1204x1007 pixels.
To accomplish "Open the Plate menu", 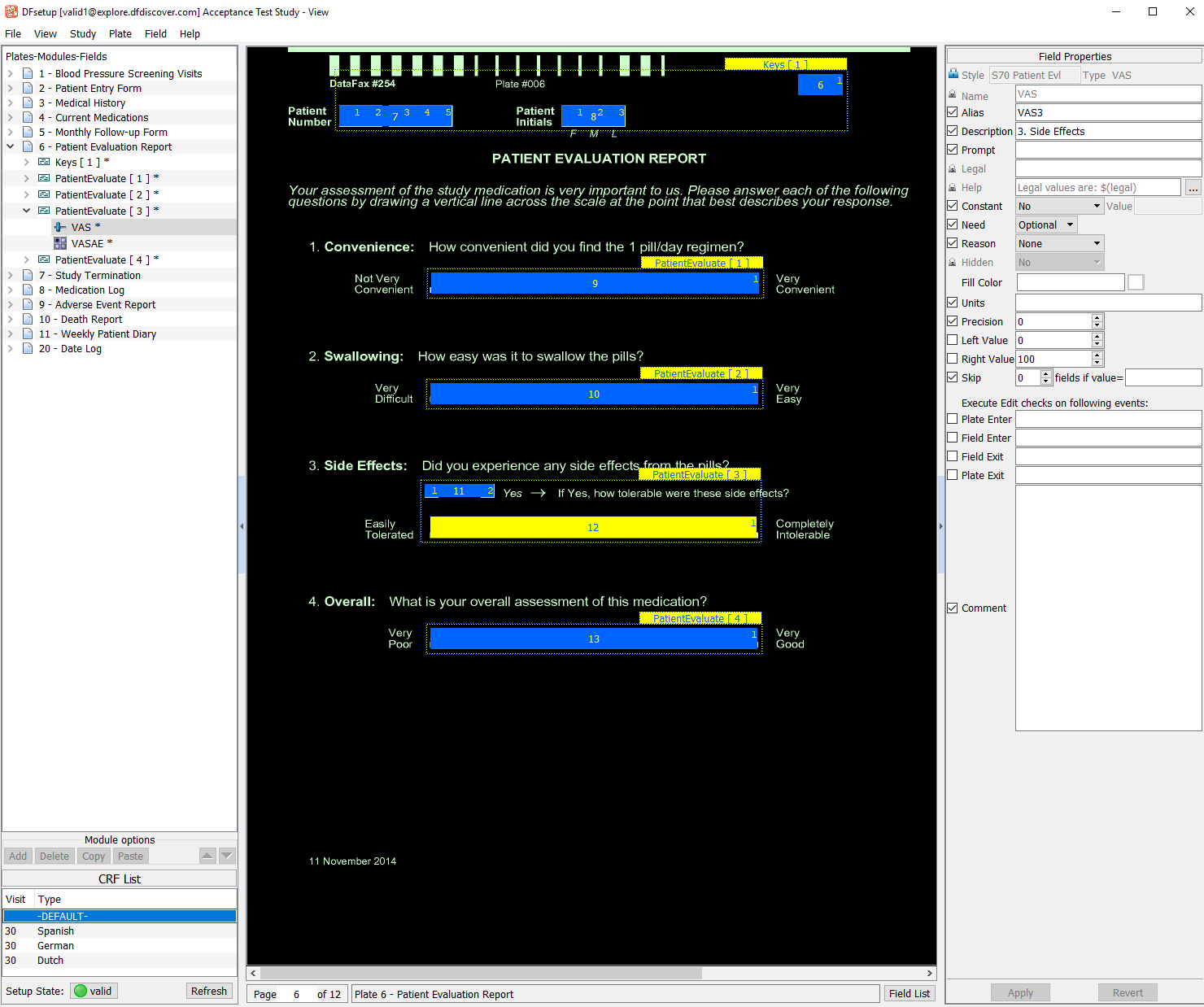I will pos(120,34).
